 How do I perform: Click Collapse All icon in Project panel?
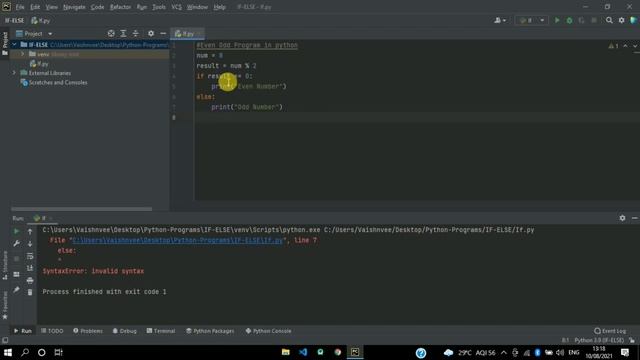(136, 33)
